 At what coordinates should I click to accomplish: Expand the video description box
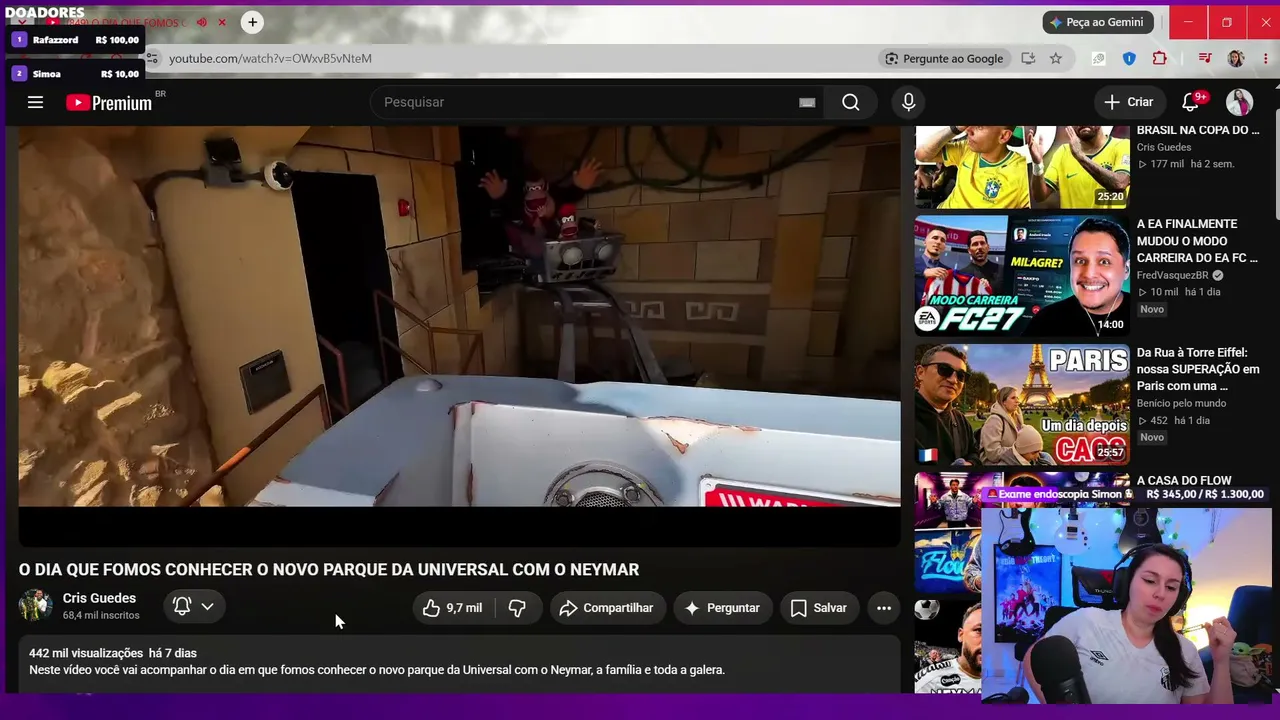coord(459,662)
